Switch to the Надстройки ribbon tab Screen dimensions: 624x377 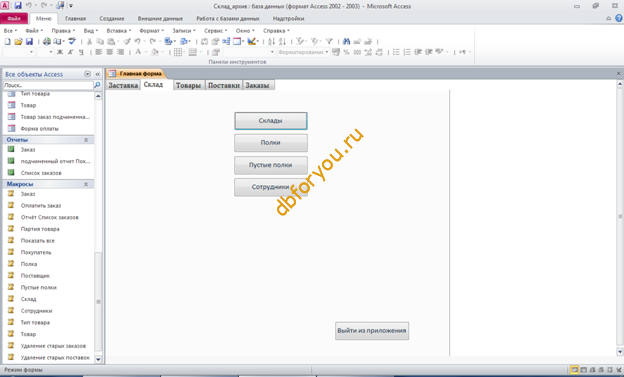(x=288, y=18)
